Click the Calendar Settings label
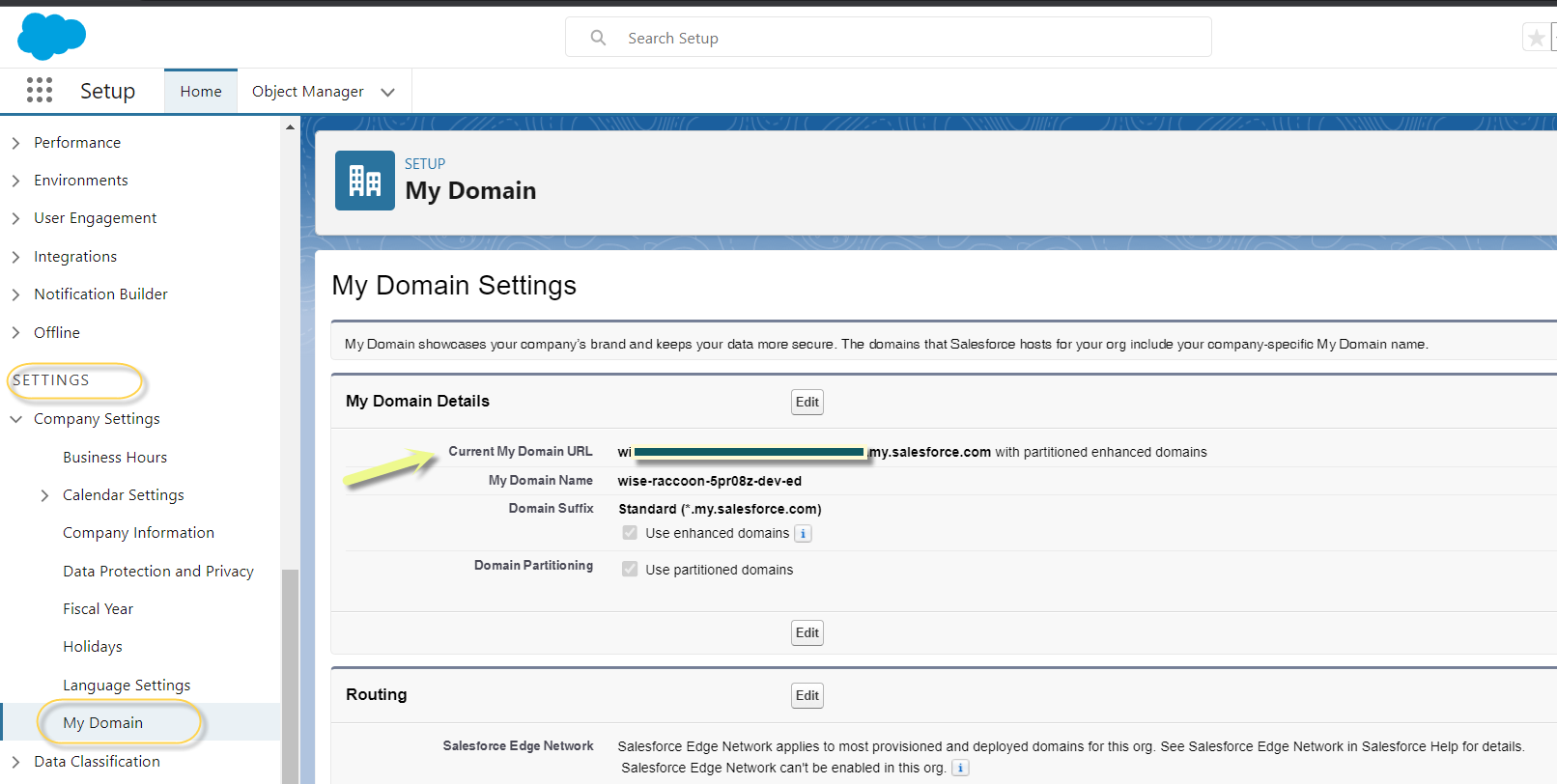The height and width of the screenshot is (784, 1557). [x=124, y=495]
